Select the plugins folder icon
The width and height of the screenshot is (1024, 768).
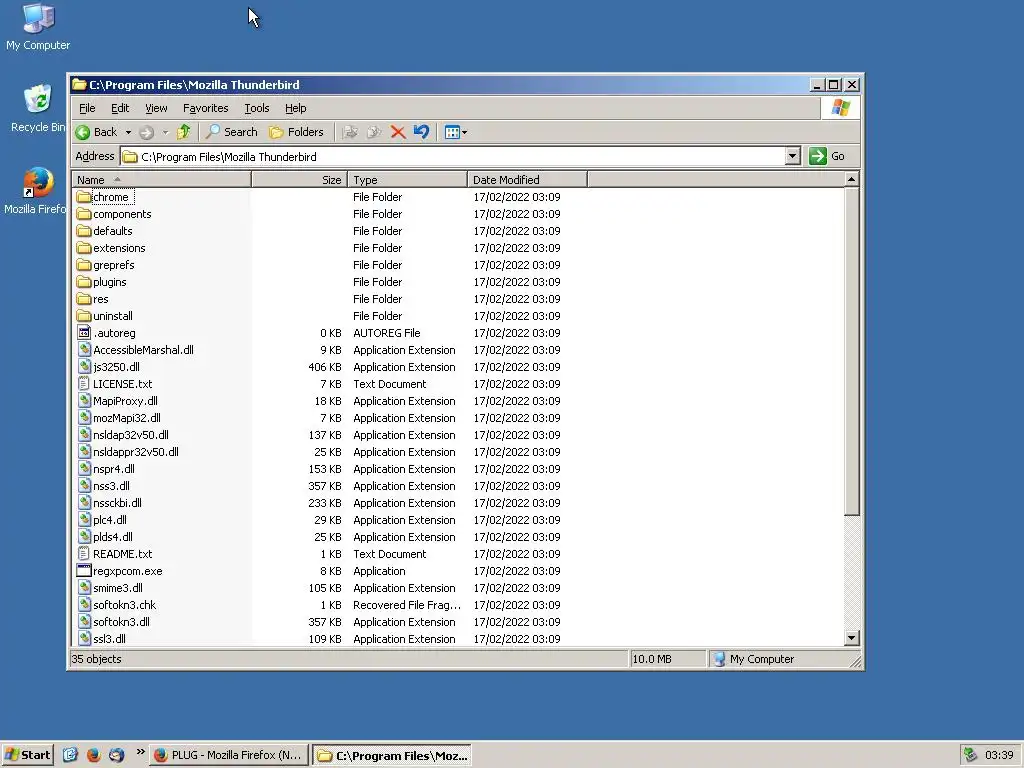[84, 281]
